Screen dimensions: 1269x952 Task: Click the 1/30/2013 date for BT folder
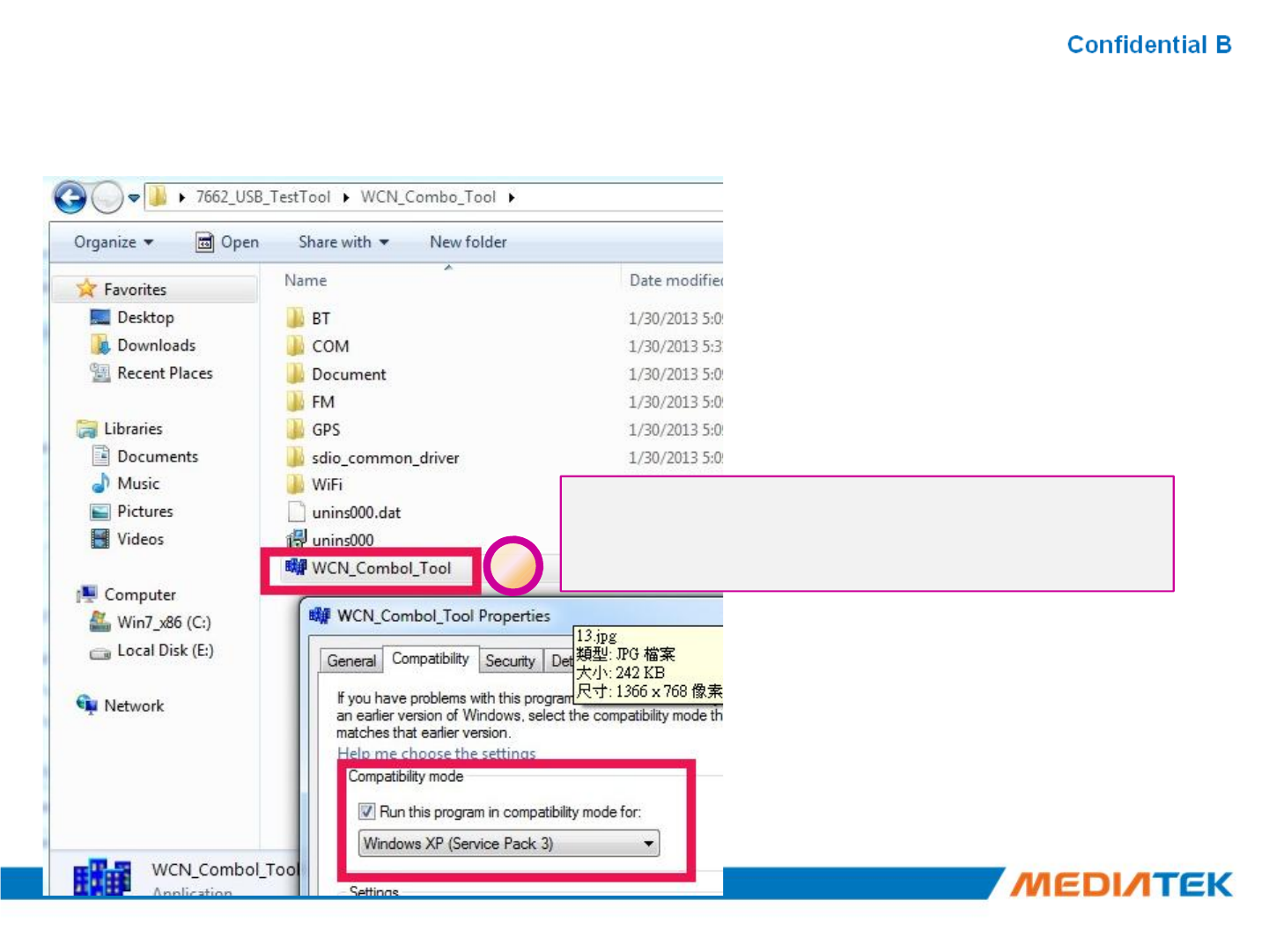pos(675,318)
